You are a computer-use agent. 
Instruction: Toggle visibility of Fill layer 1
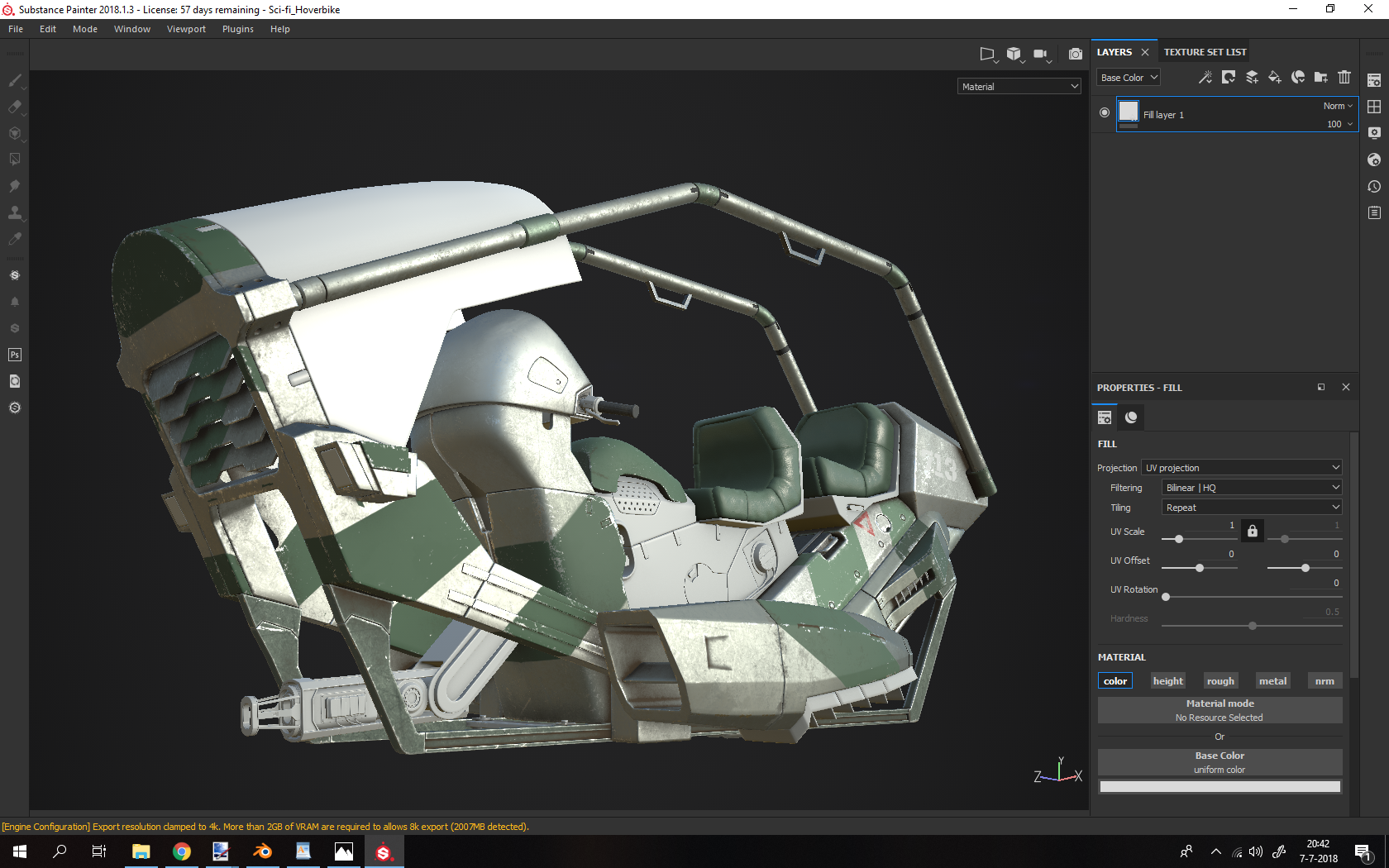point(1105,112)
